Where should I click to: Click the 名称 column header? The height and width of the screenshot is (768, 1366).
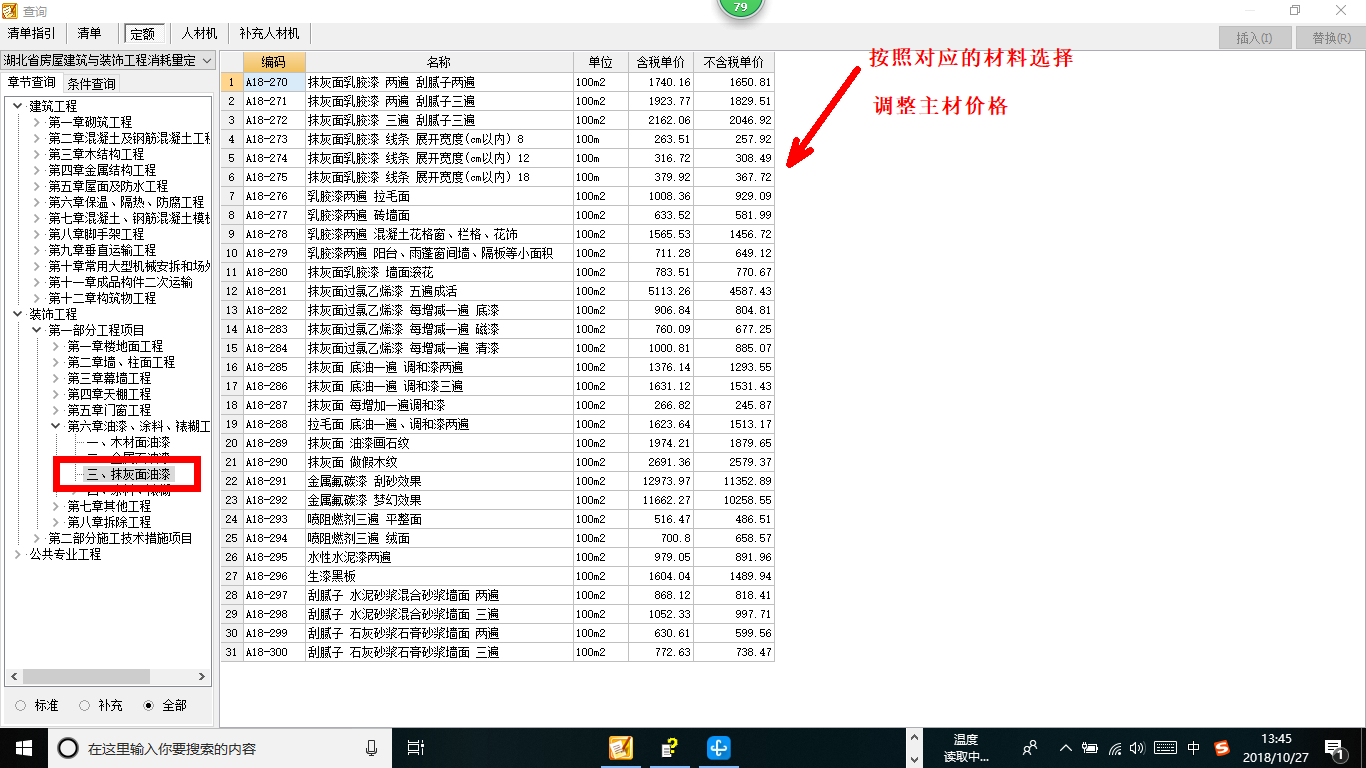click(439, 62)
